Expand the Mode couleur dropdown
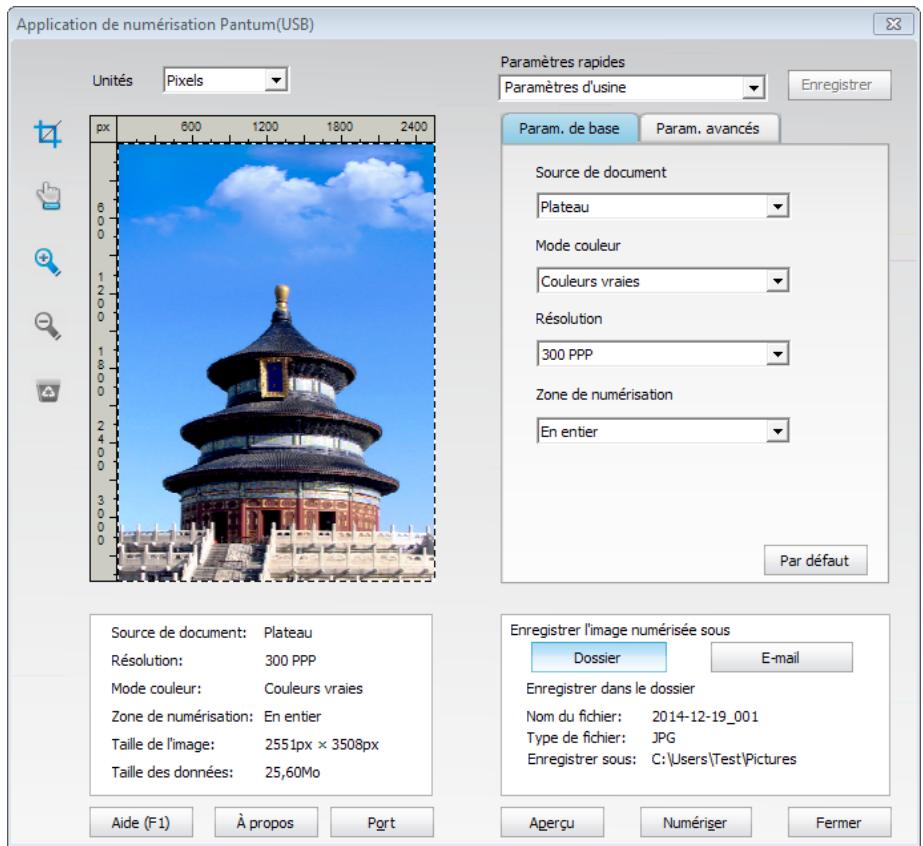This screenshot has width=923, height=846. pyautogui.click(x=662, y=281)
